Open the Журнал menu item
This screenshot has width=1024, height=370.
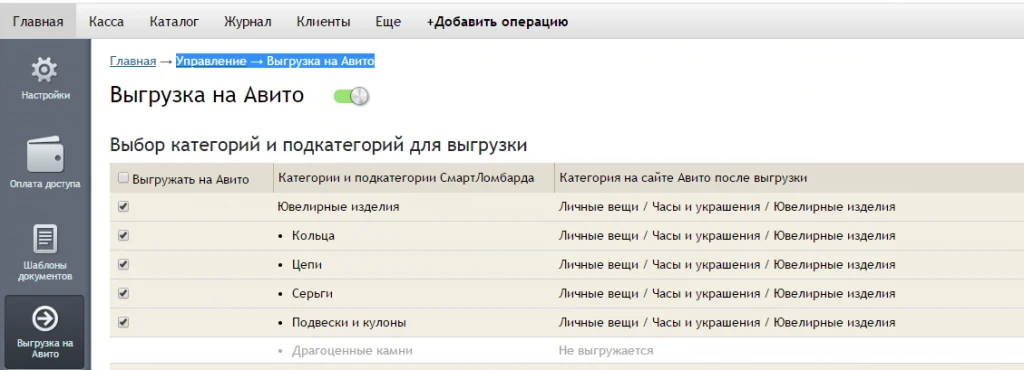[x=248, y=22]
